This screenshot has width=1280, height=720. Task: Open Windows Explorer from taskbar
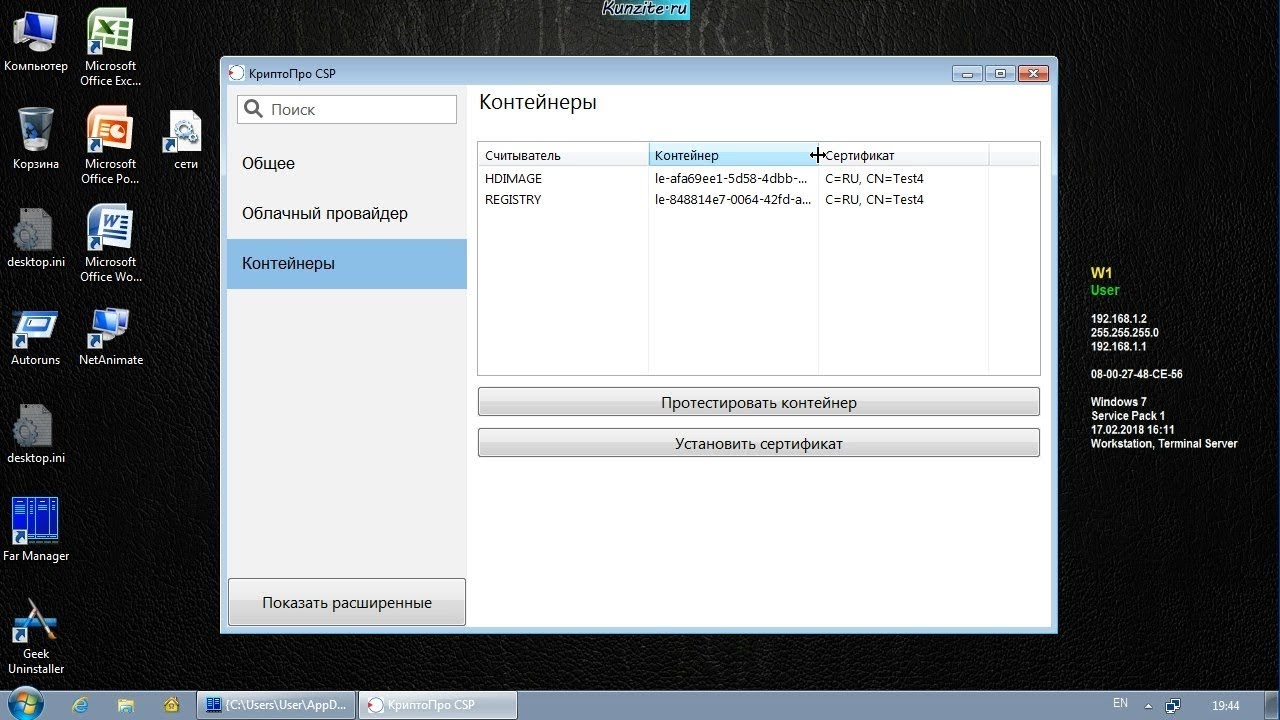(x=126, y=705)
